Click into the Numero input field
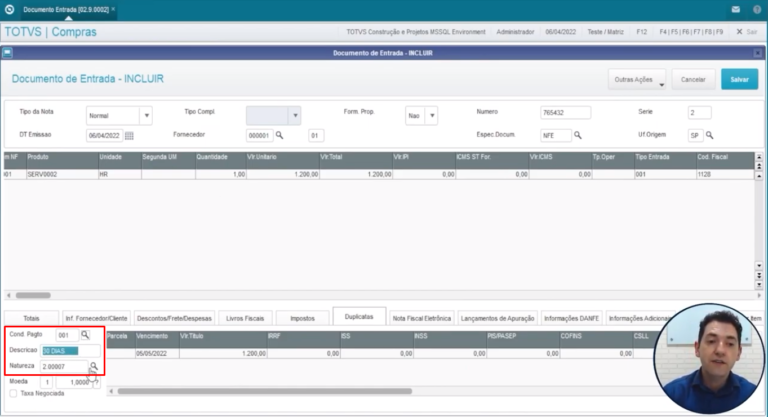Viewport: 768px width, 417px height. coord(565,112)
